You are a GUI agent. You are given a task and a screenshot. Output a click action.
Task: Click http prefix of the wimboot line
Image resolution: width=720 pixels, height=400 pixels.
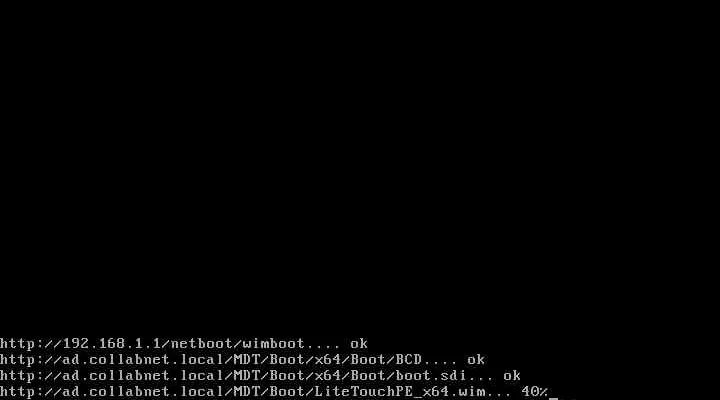point(17,344)
